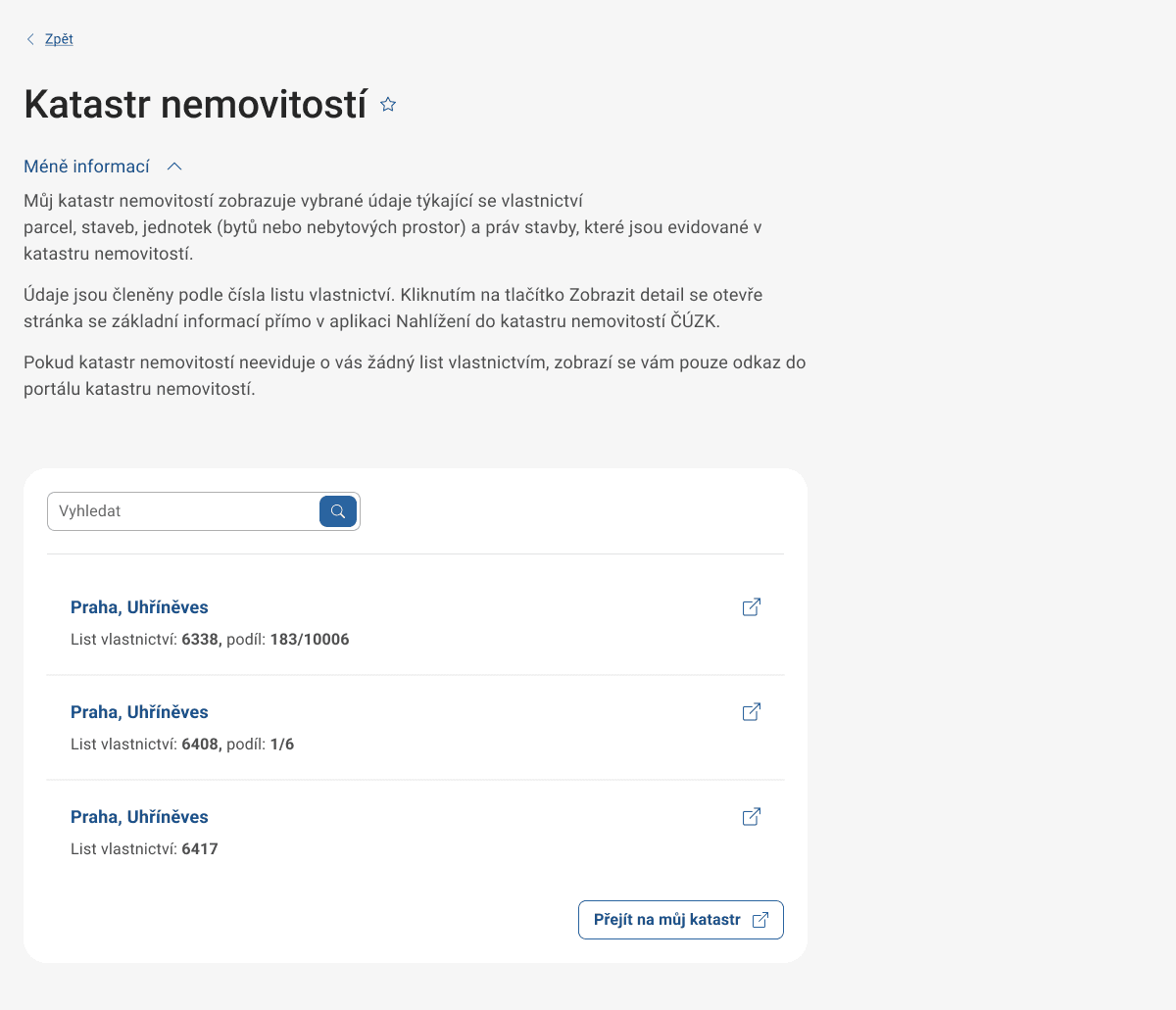Open external link icon for list vlastnictví 6408

click(x=751, y=712)
